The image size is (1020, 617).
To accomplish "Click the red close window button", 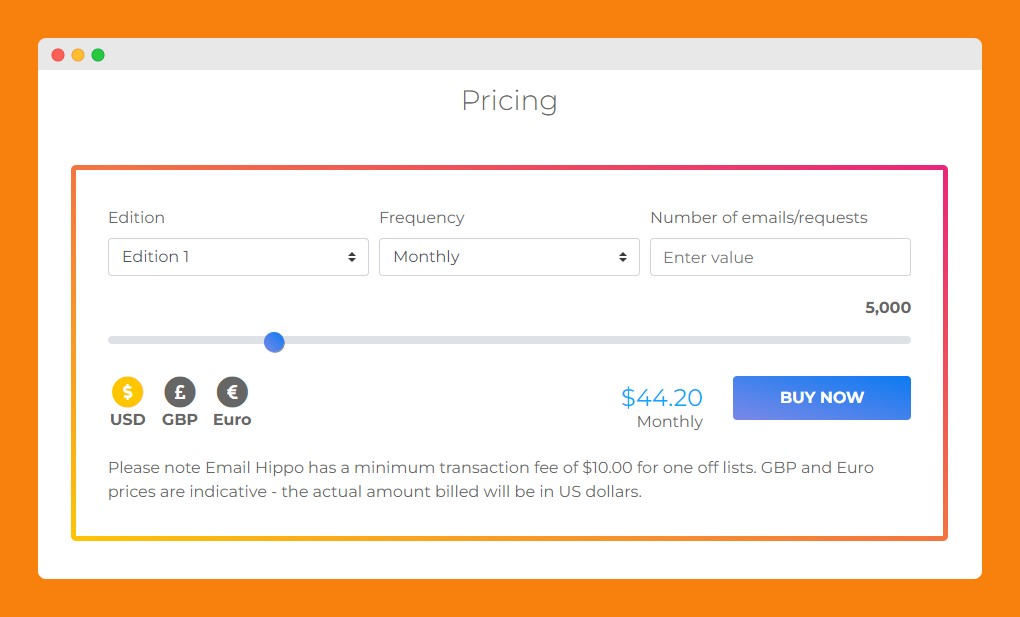I will (58, 55).
